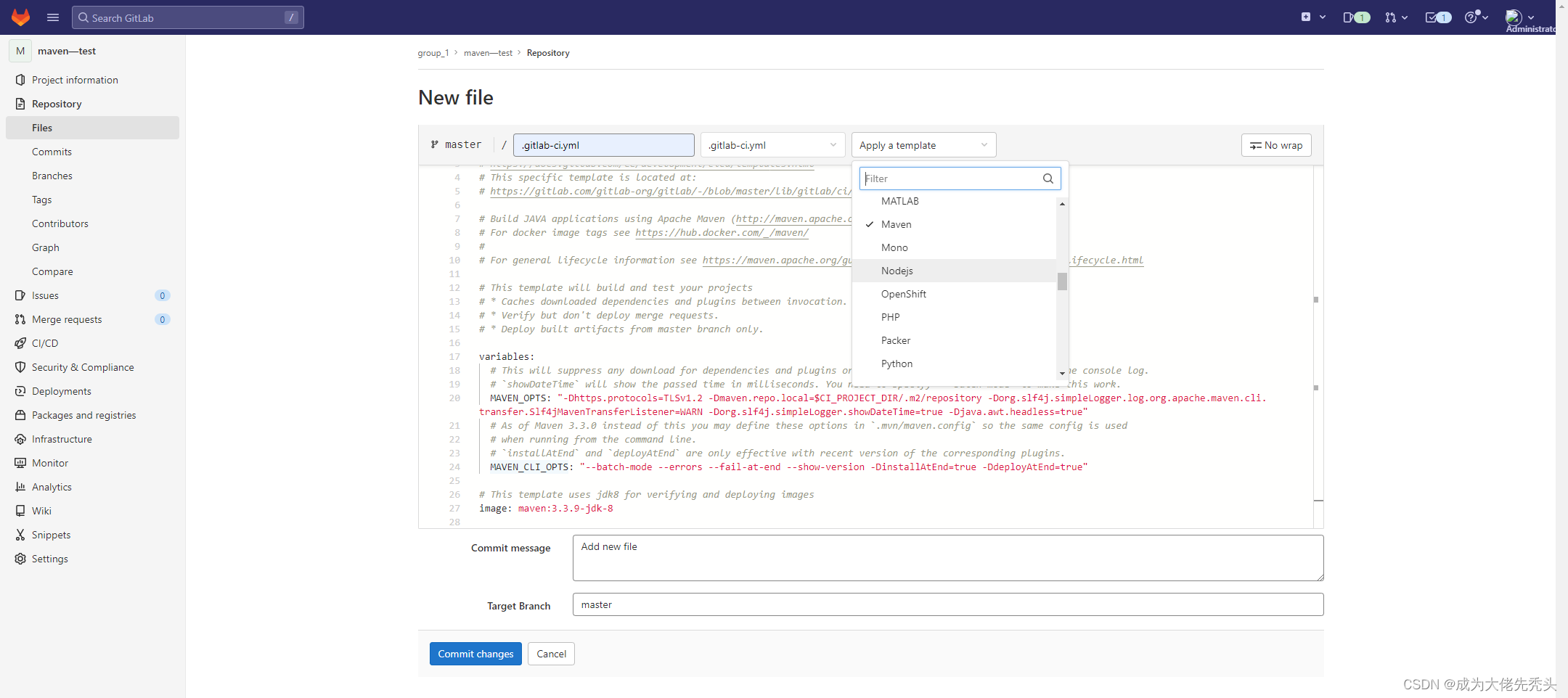Choose the Packer template
This screenshot has height=698, width=1568.
point(954,340)
